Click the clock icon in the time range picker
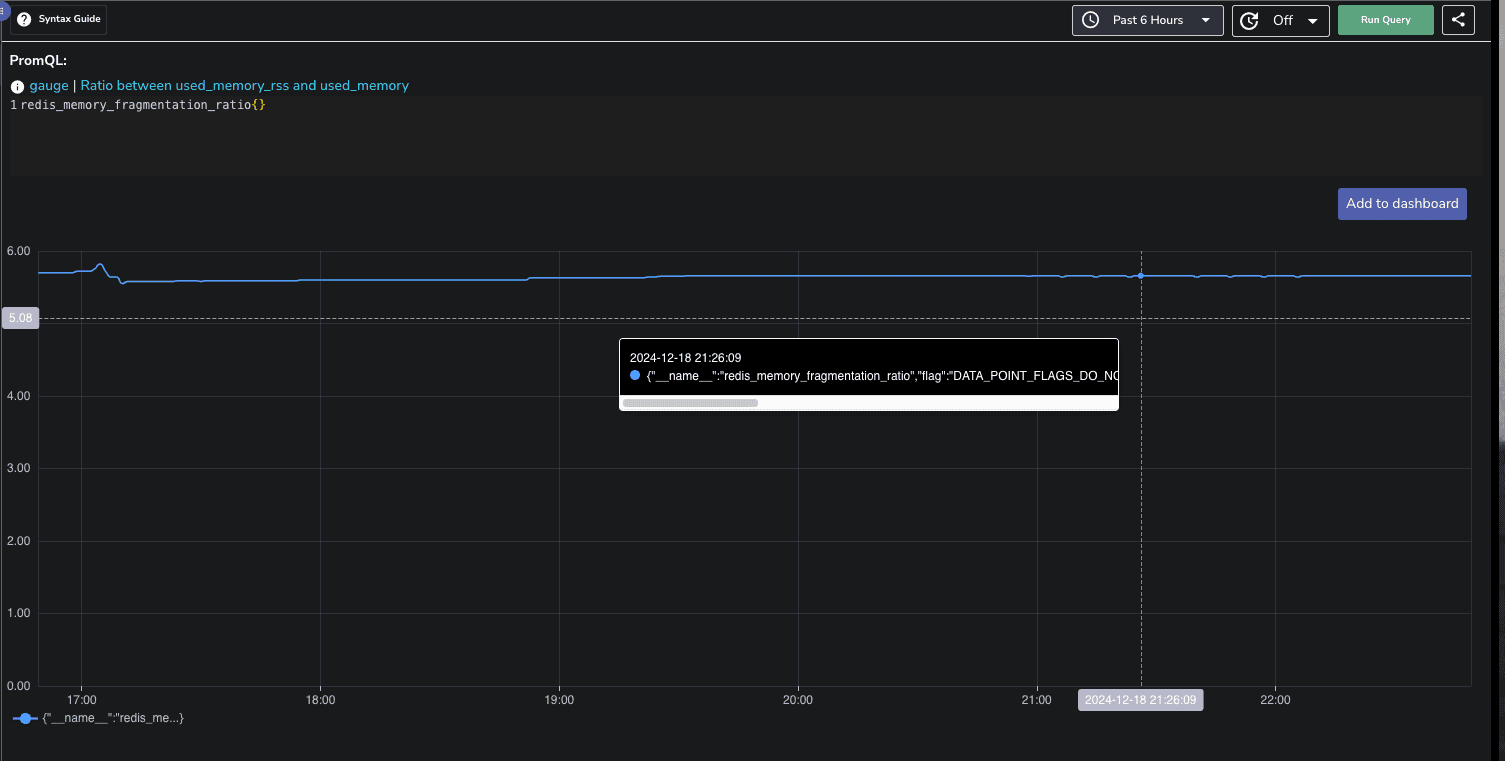Screen dimensions: 1505x761 (1091, 20)
